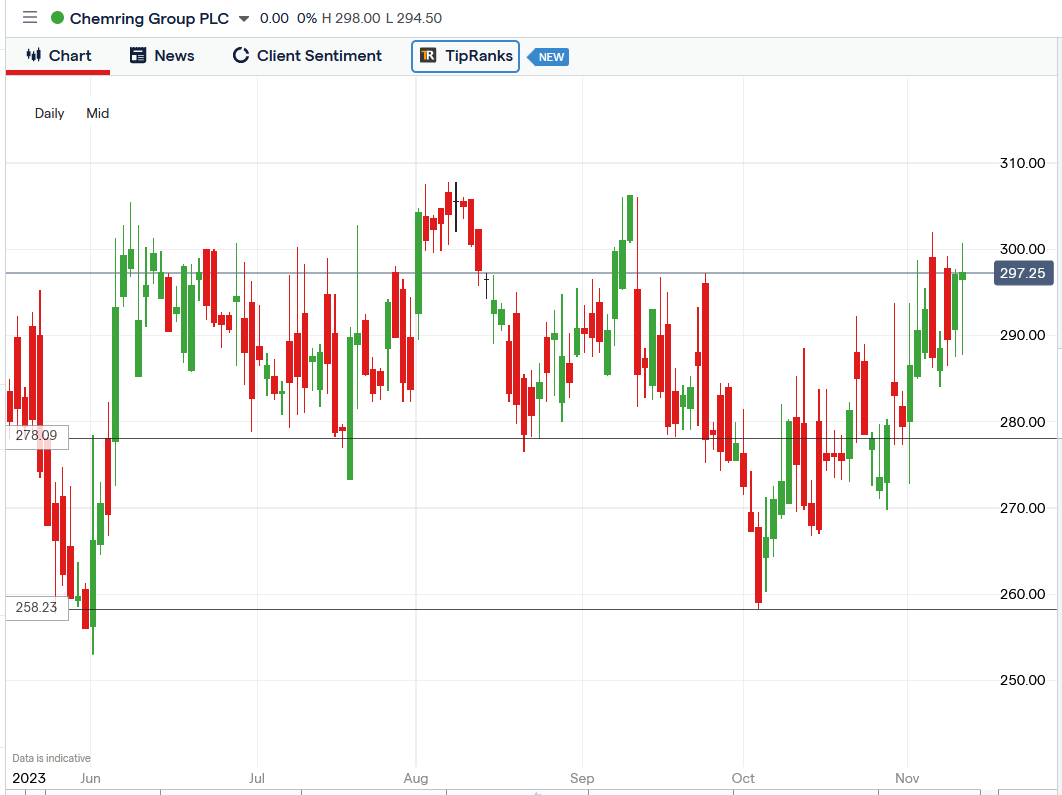Click the 260.00 price axis label
The image size is (1062, 795).
pyautogui.click(x=1023, y=594)
